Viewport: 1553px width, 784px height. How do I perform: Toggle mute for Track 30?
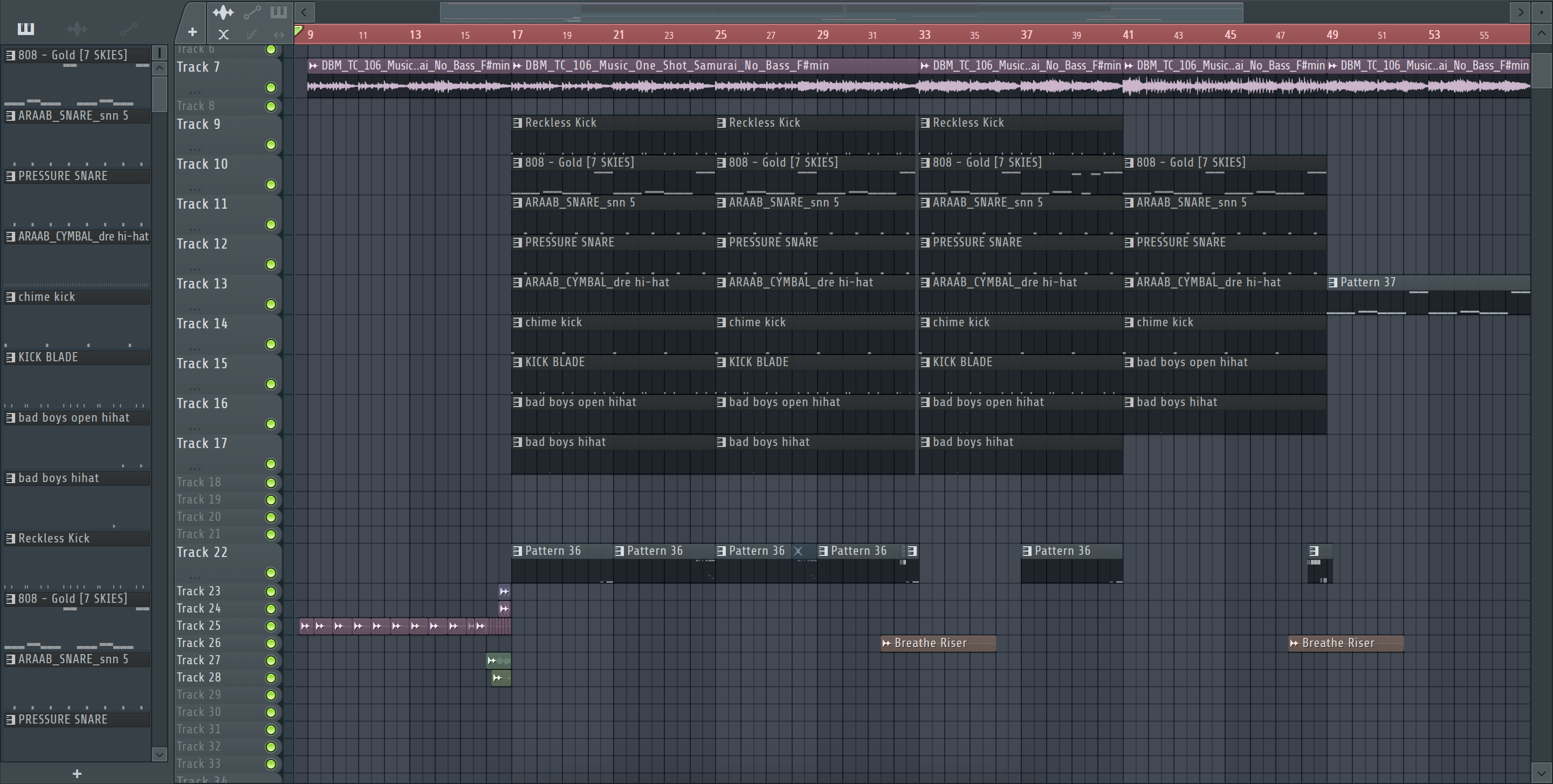(x=271, y=712)
